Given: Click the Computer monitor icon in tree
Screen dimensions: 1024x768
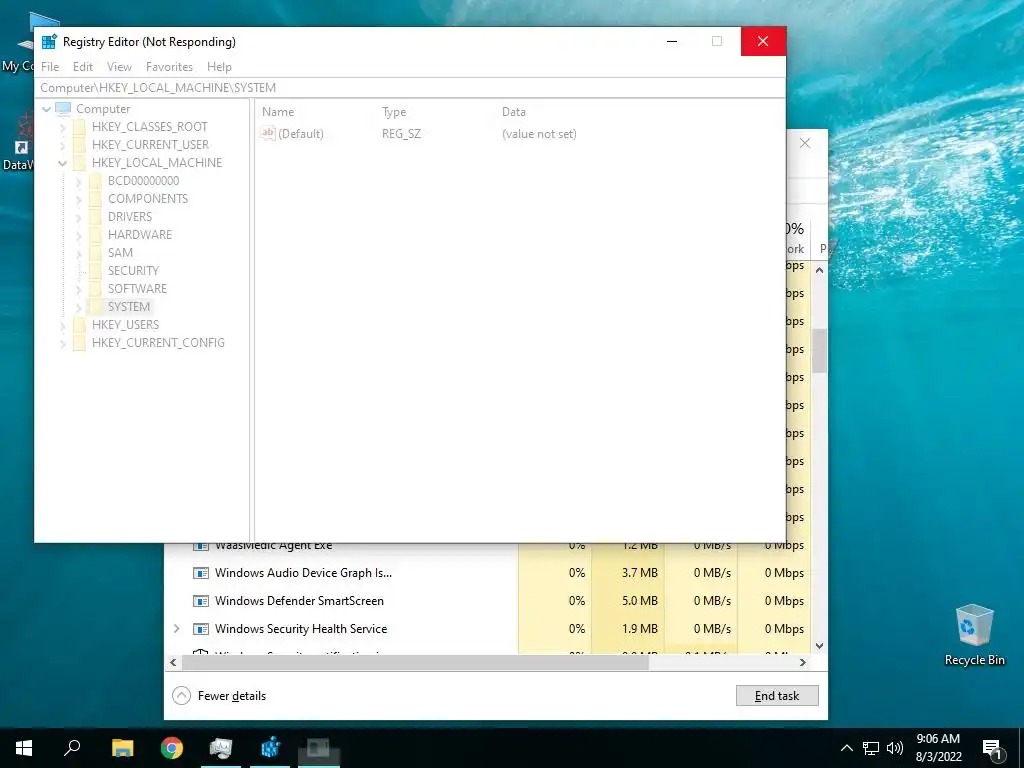Looking at the screenshot, I should pos(63,108).
